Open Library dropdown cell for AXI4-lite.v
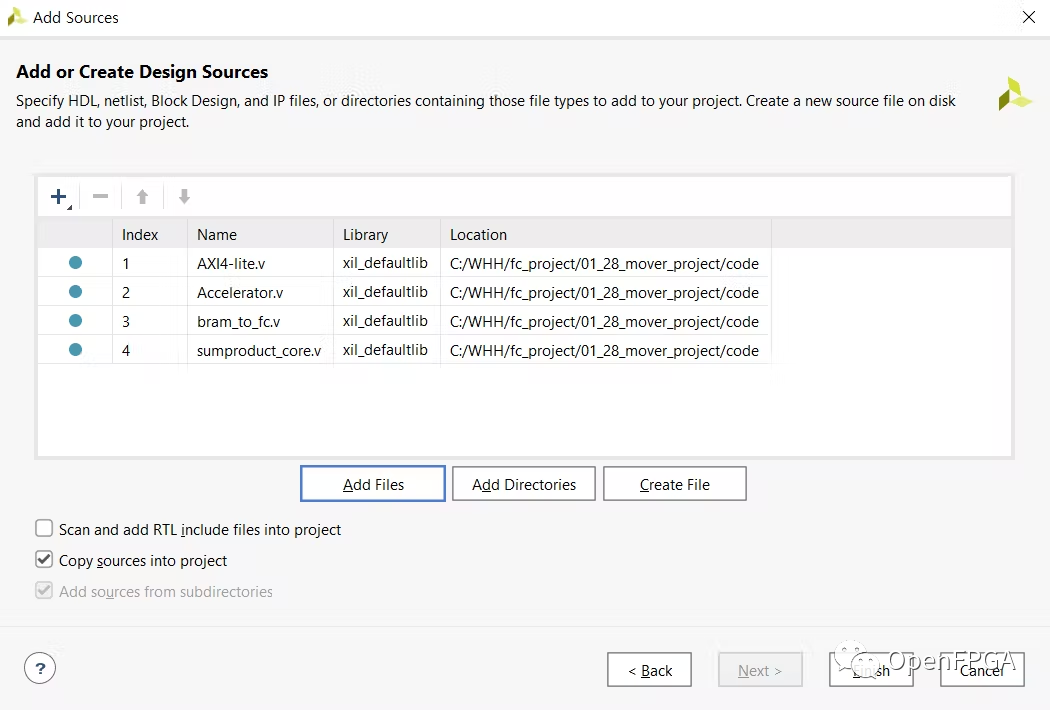The width and height of the screenshot is (1050, 710). 385,264
